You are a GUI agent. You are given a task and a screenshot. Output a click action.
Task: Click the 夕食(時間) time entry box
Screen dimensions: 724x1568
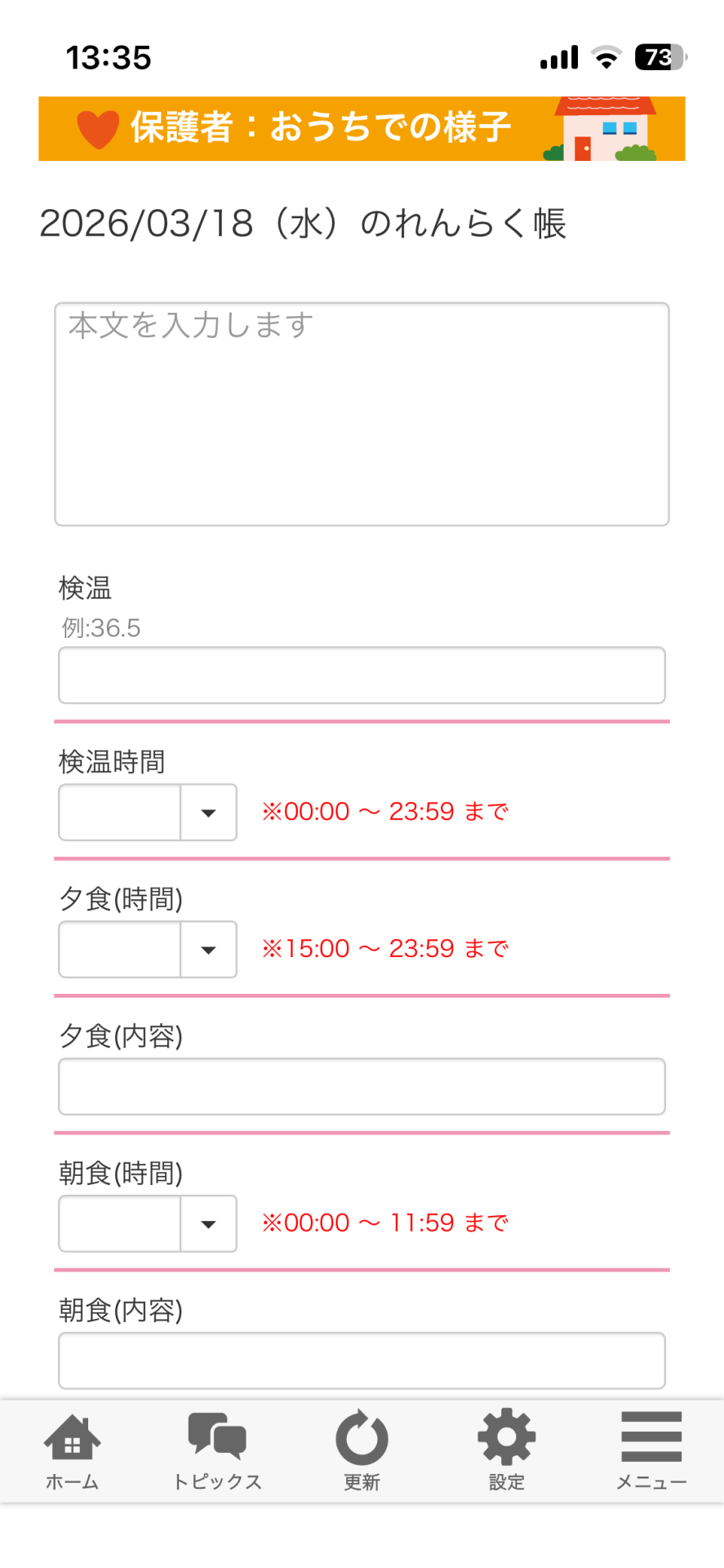120,950
